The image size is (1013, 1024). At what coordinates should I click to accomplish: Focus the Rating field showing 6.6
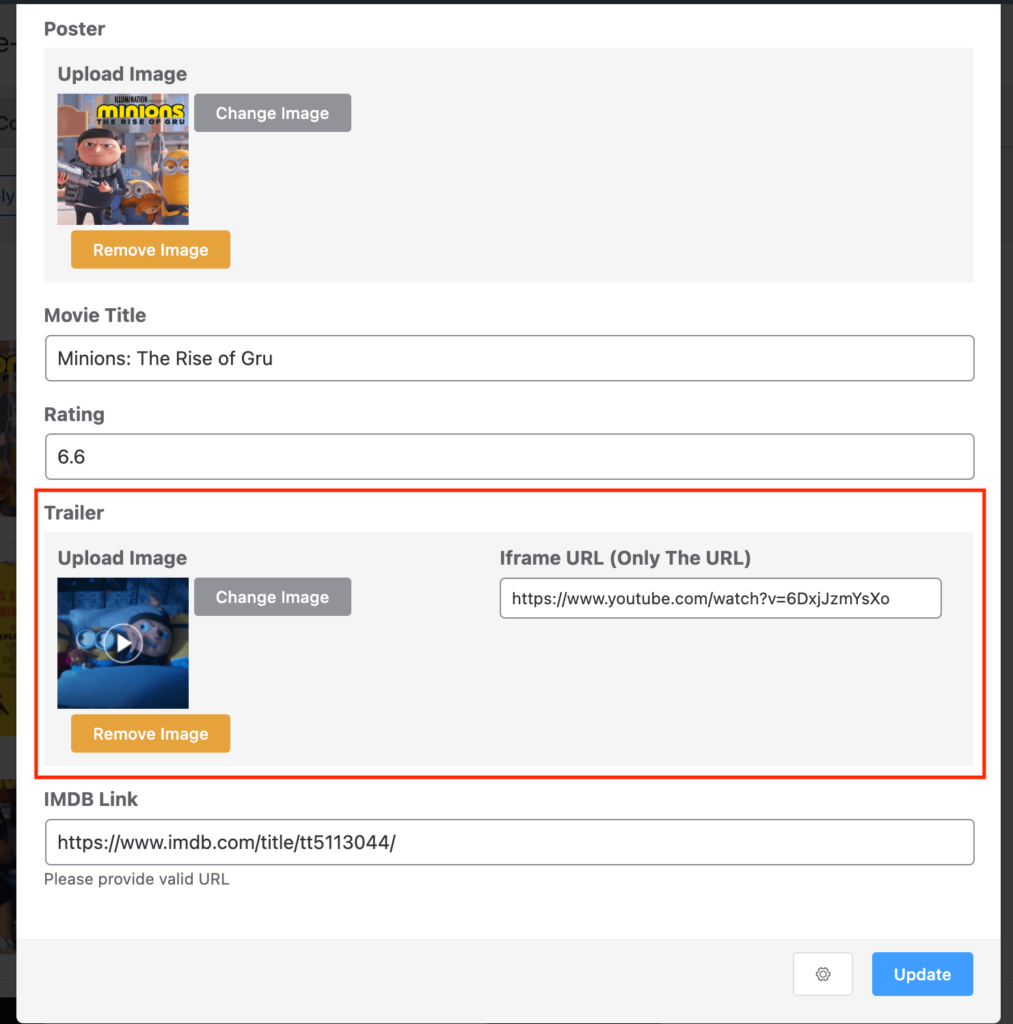[509, 456]
